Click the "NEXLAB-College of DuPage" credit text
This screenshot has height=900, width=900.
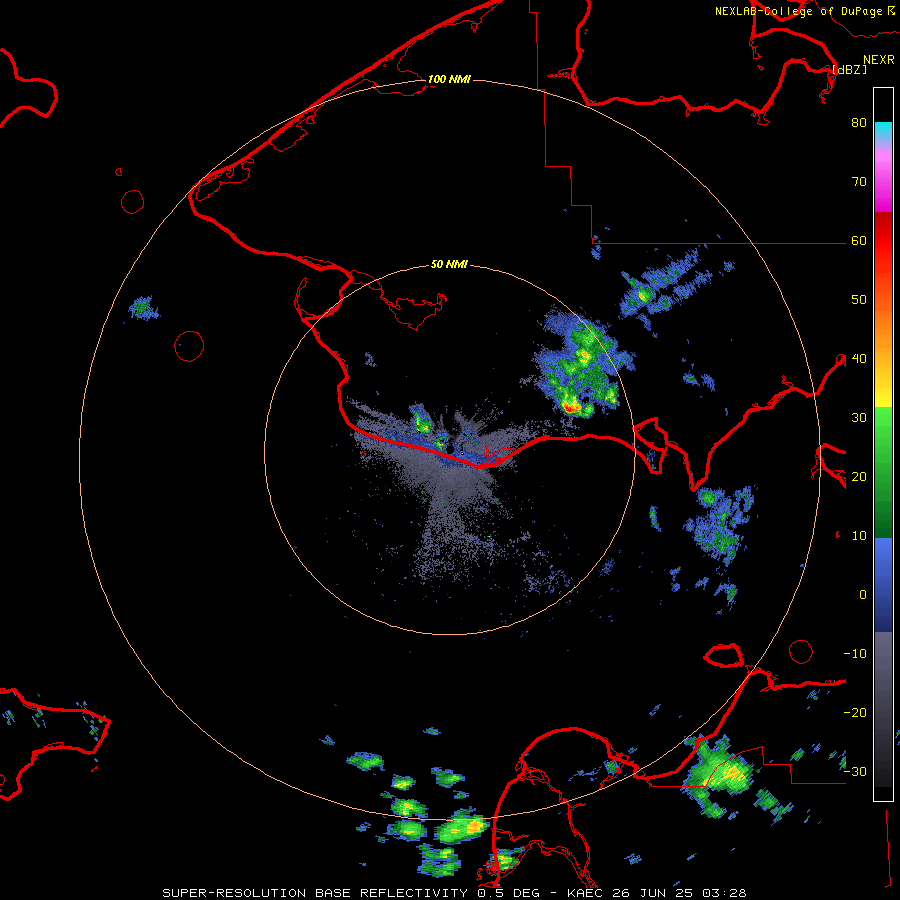798,11
